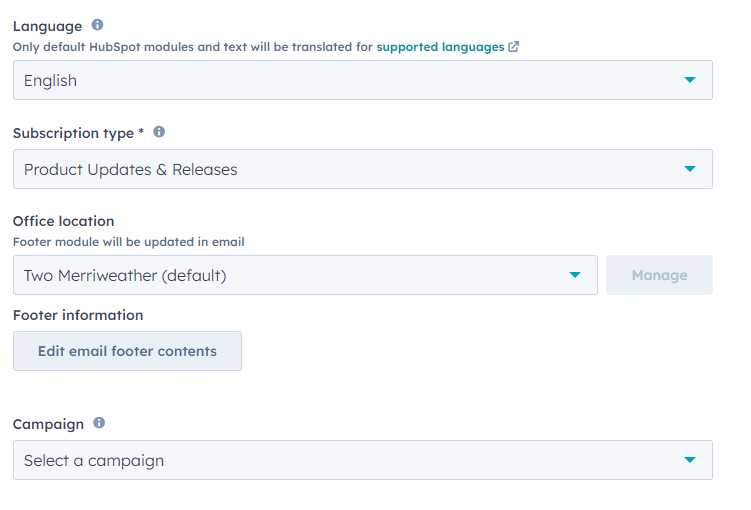
Task: Click the English text in Language field
Action: 50,80
